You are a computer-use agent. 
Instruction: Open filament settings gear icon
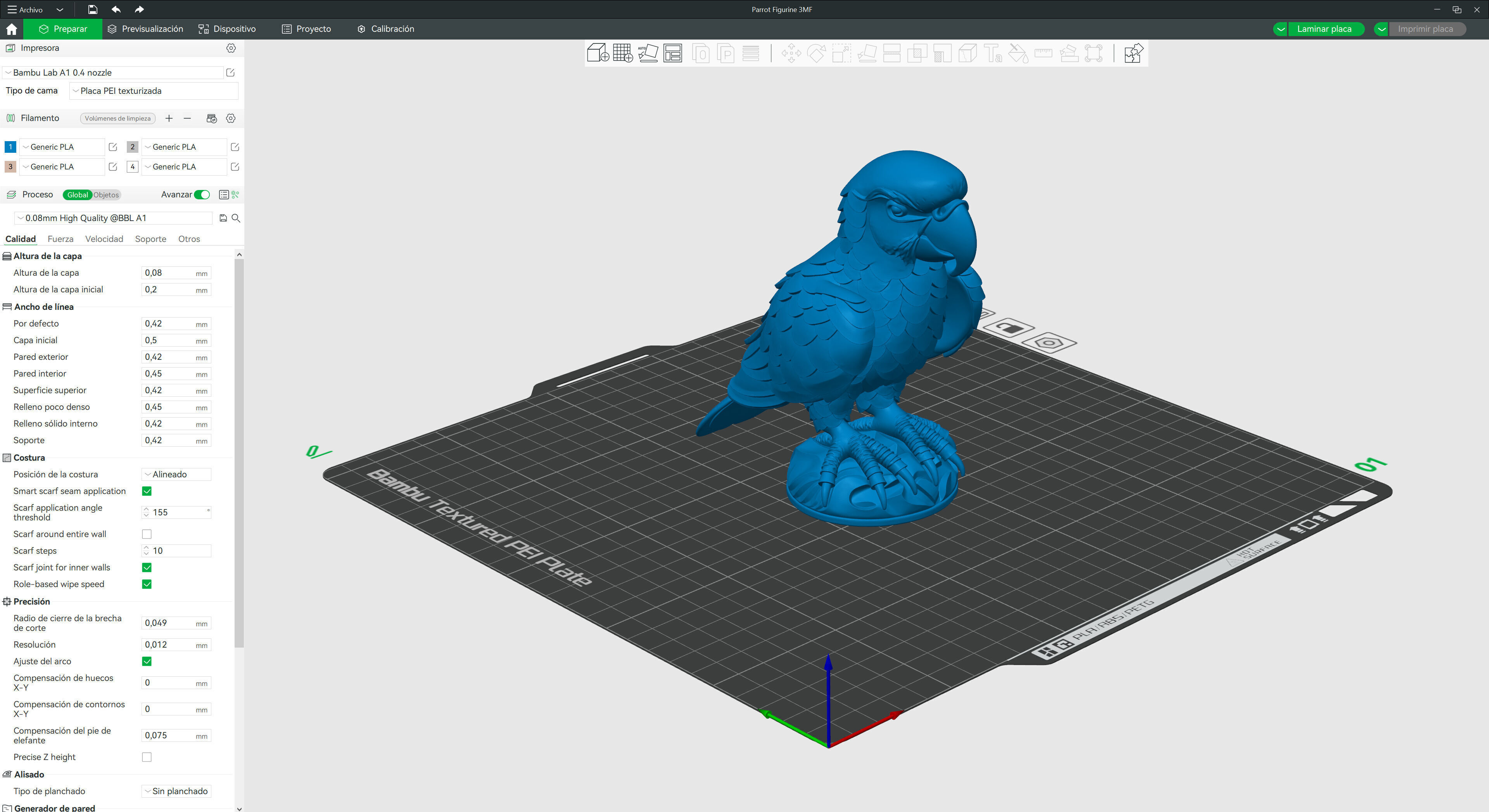231,118
